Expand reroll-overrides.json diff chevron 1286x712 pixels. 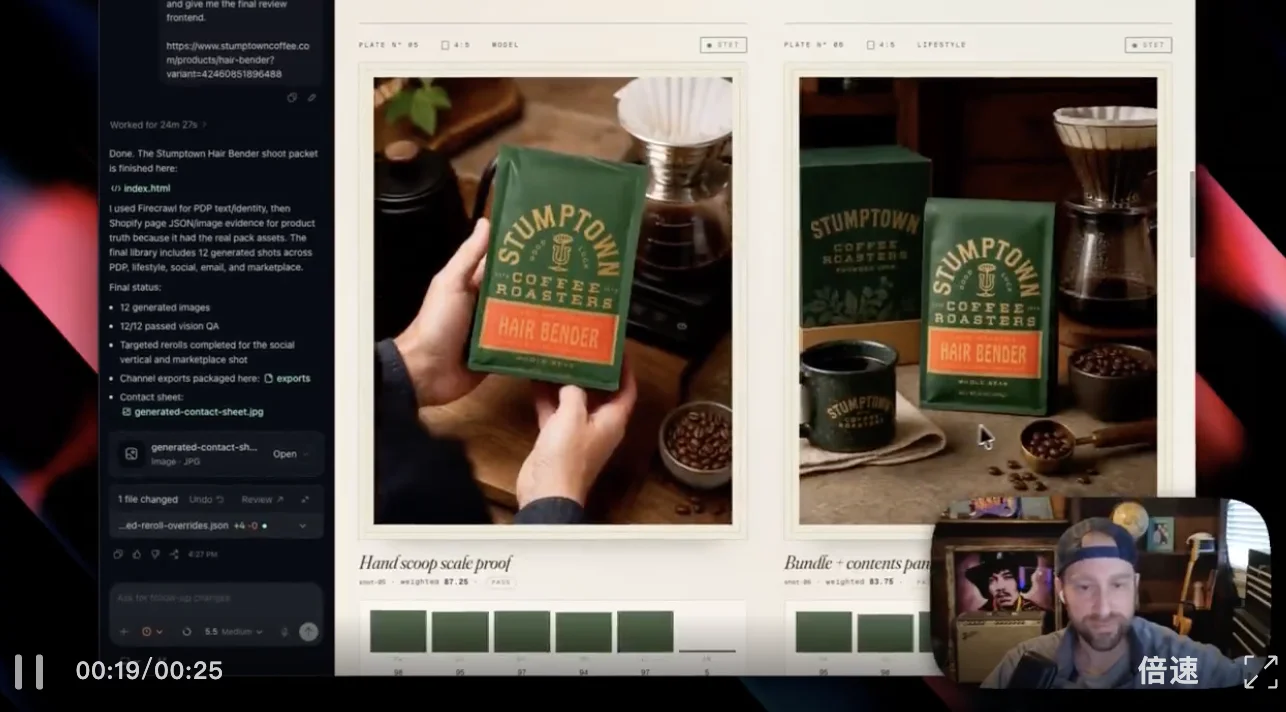[x=303, y=525]
